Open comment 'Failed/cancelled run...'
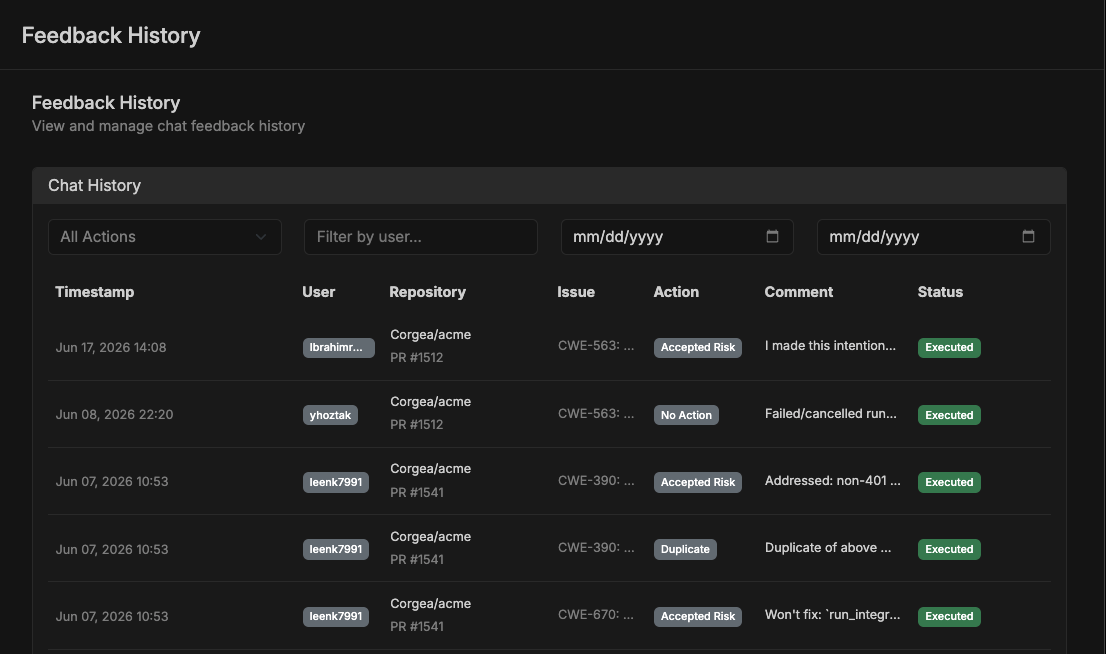 click(831, 413)
